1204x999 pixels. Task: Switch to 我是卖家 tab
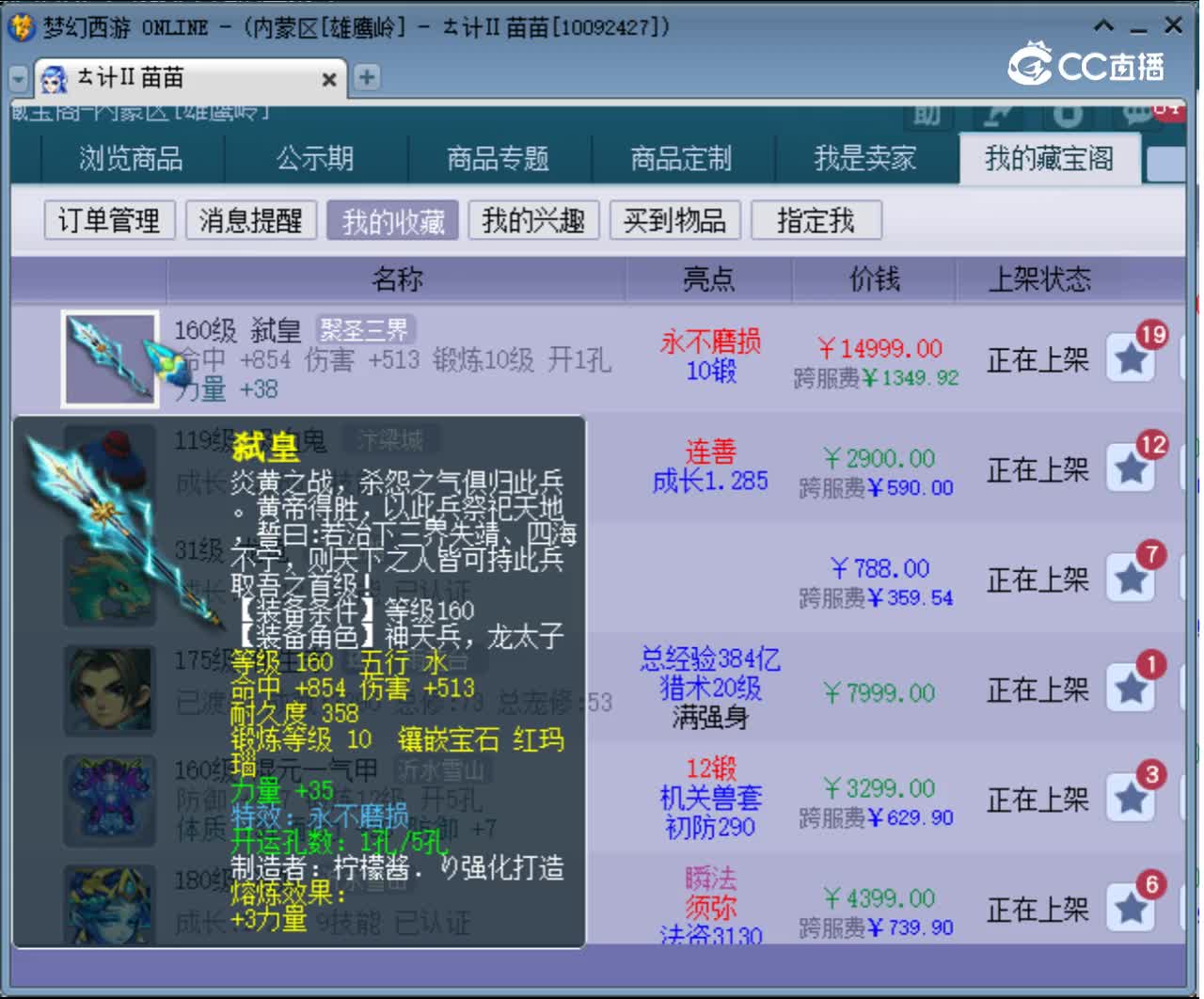pyautogui.click(x=865, y=158)
